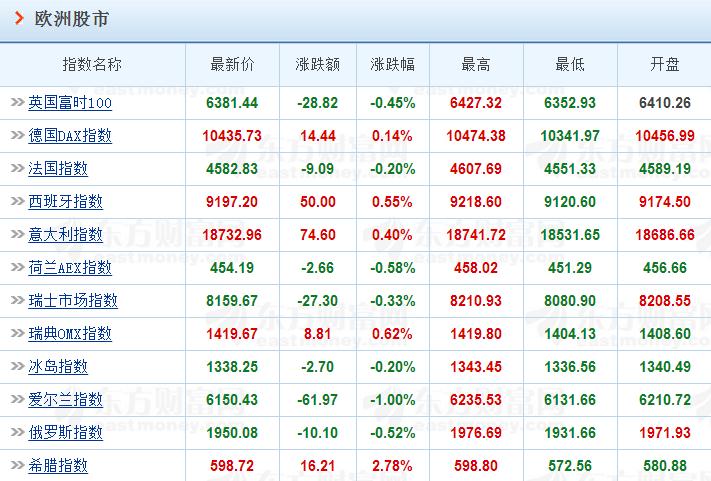711x481 pixels.
Task: Click the double-arrow icon before 冰岛指数
Action: [x=18, y=366]
